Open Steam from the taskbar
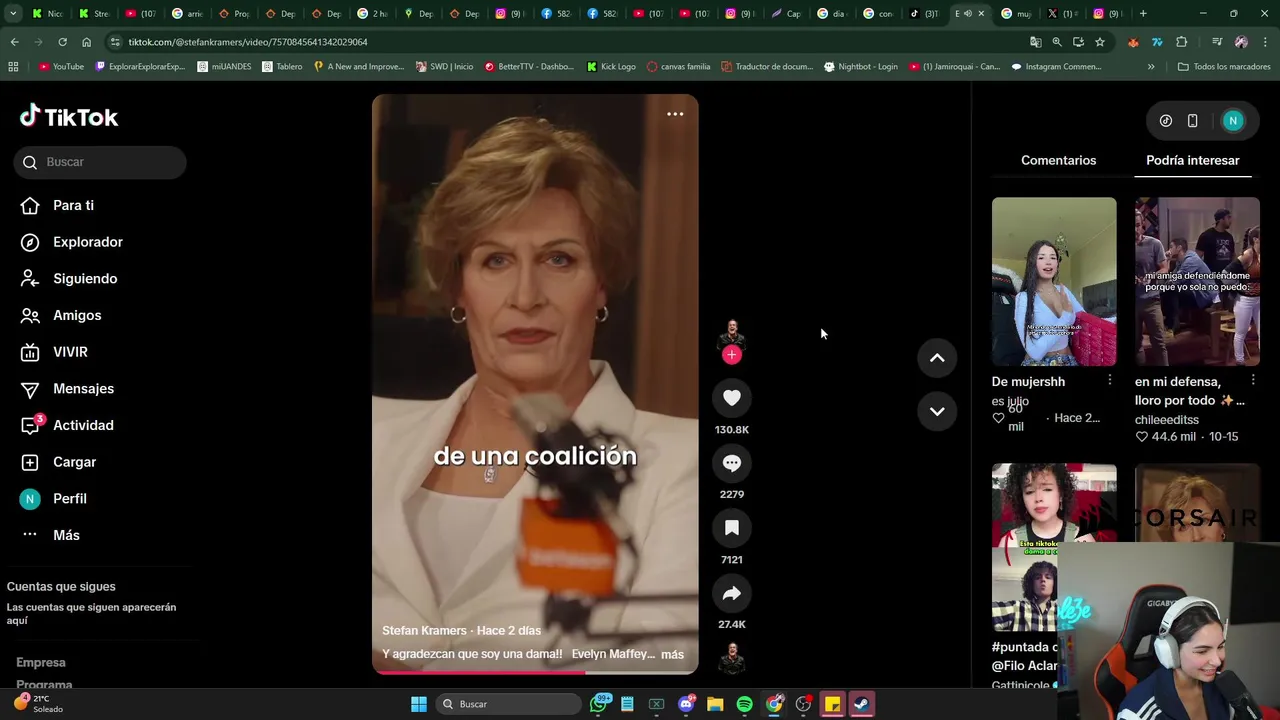This screenshot has height=720, width=1280. (861, 704)
